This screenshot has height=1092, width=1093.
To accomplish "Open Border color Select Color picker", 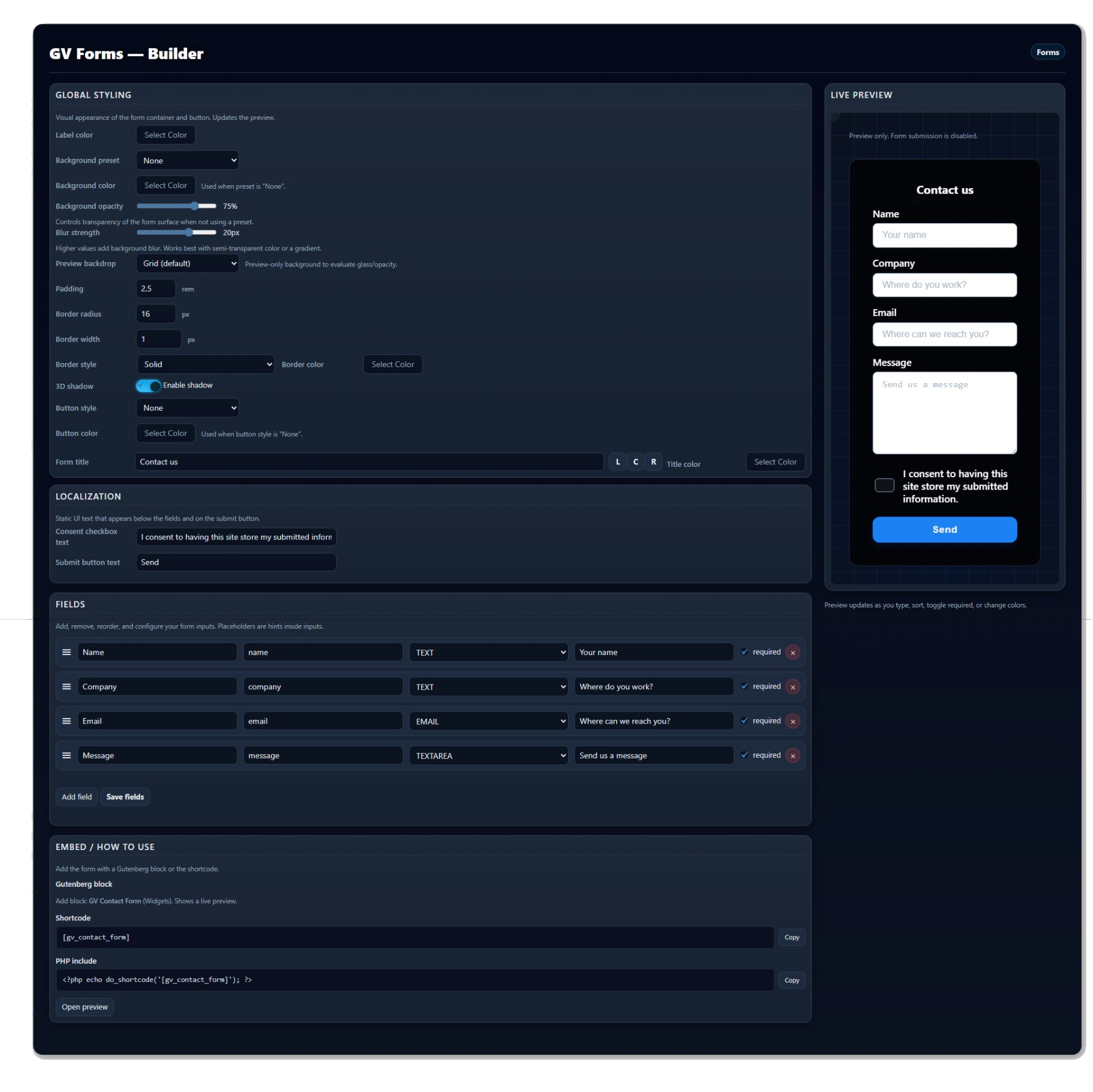I will (x=392, y=364).
